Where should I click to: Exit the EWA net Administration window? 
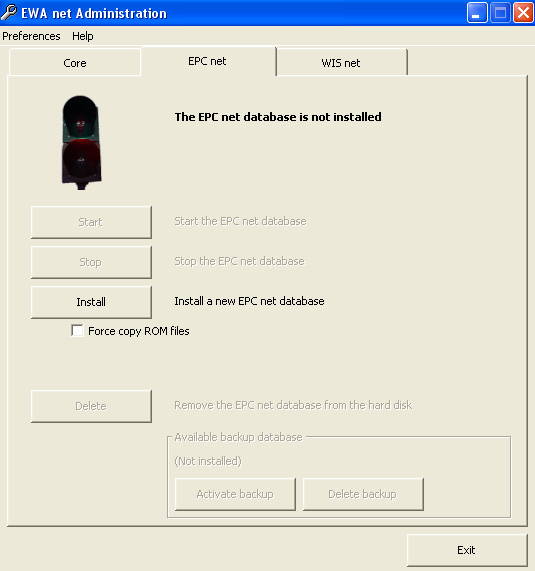467,550
